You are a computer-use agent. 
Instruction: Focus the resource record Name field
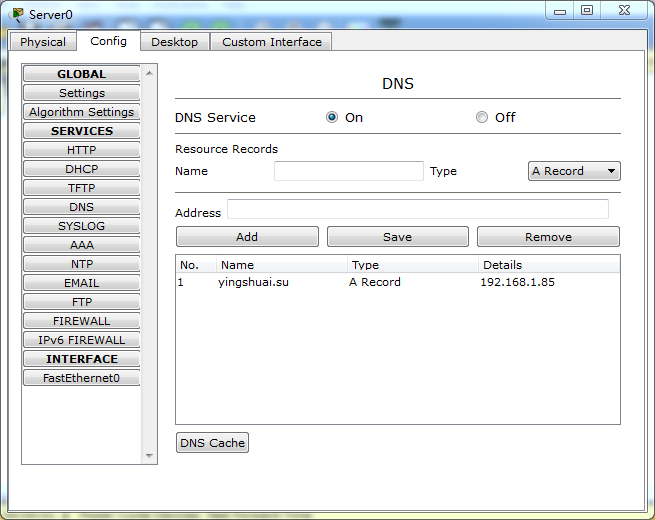pos(349,171)
